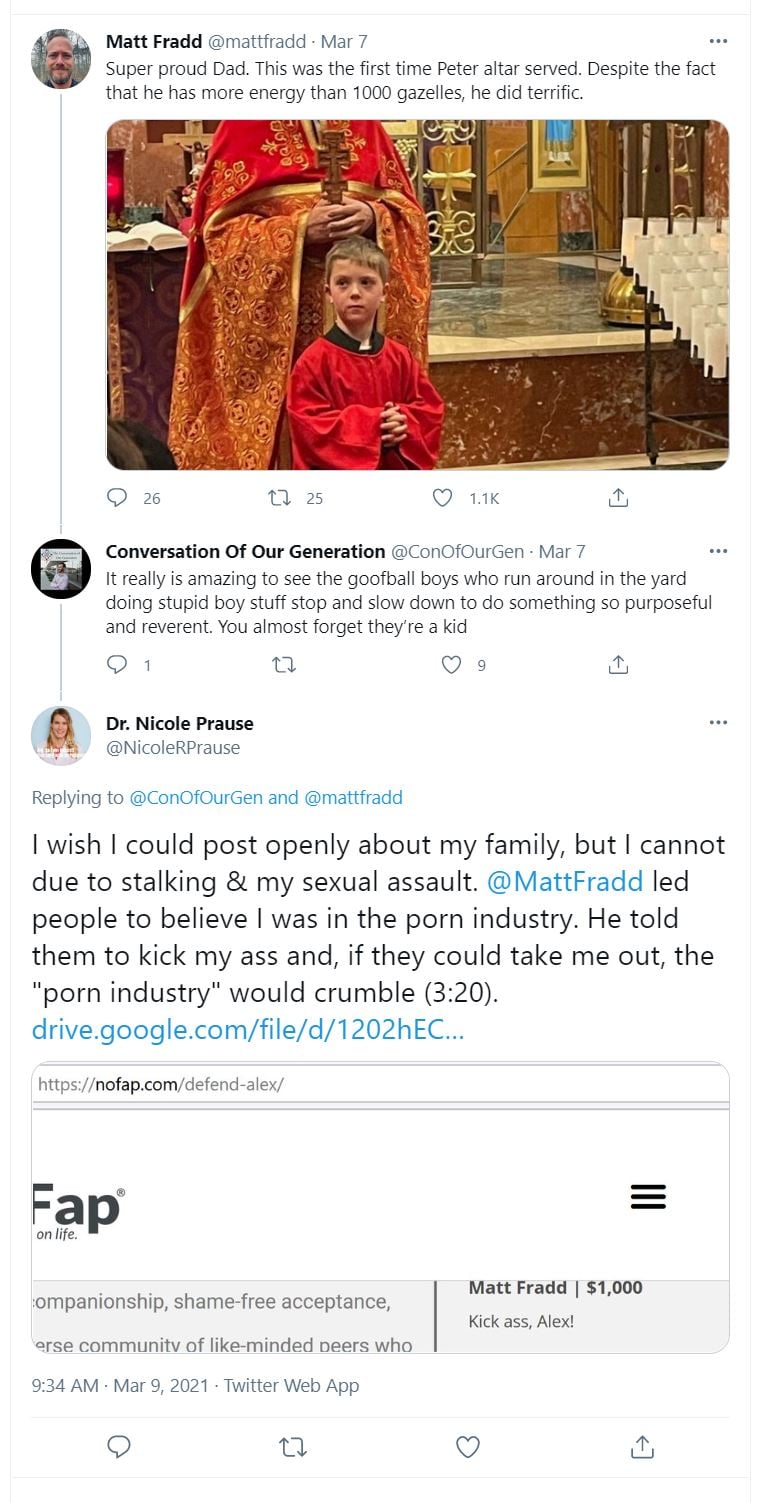This screenshot has height=1503, width=763.
Task: Like Dr. Nicole Prause's main tweet
Action: (x=467, y=1446)
